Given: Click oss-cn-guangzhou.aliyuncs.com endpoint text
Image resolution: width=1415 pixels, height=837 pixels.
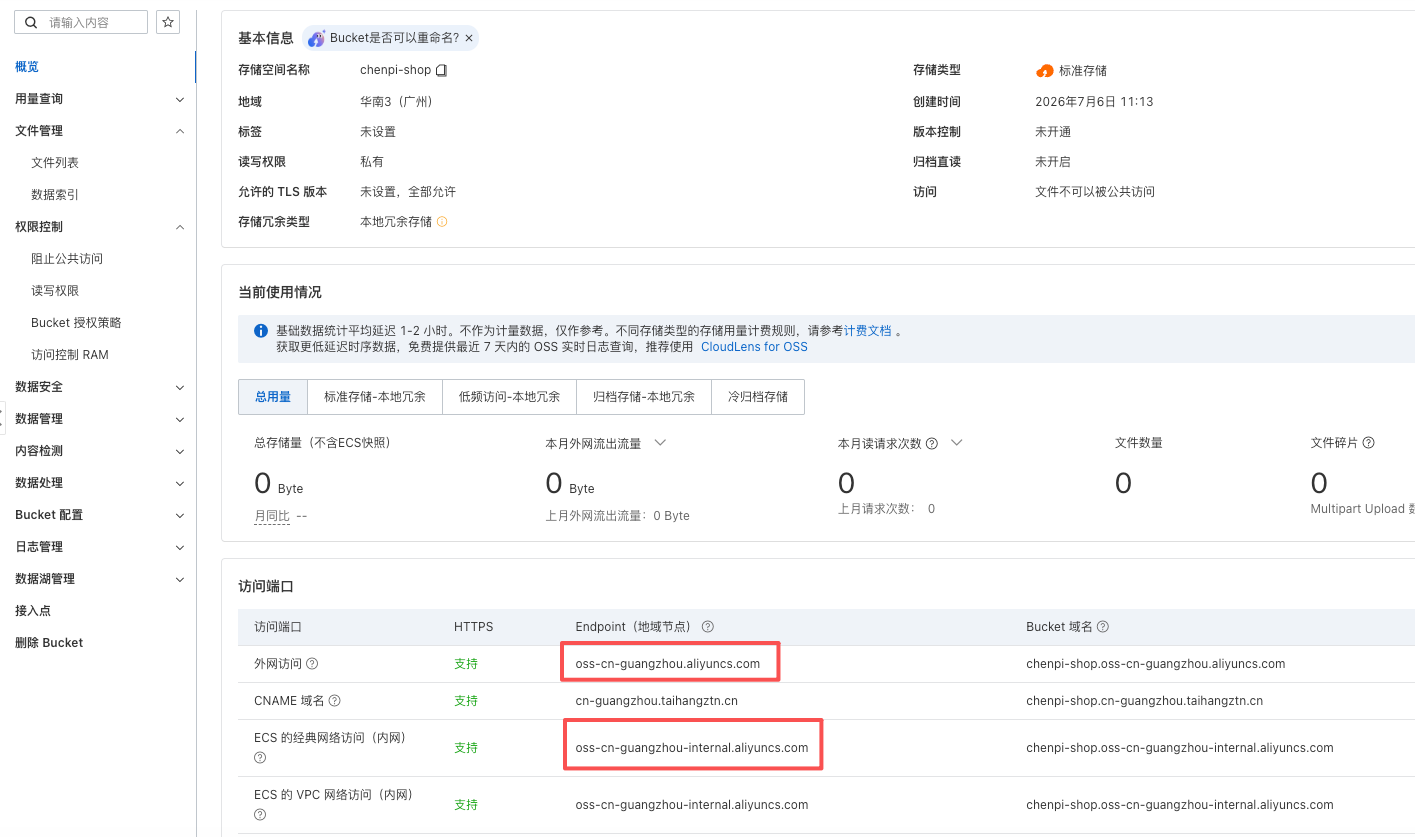Looking at the screenshot, I should (x=668, y=664).
